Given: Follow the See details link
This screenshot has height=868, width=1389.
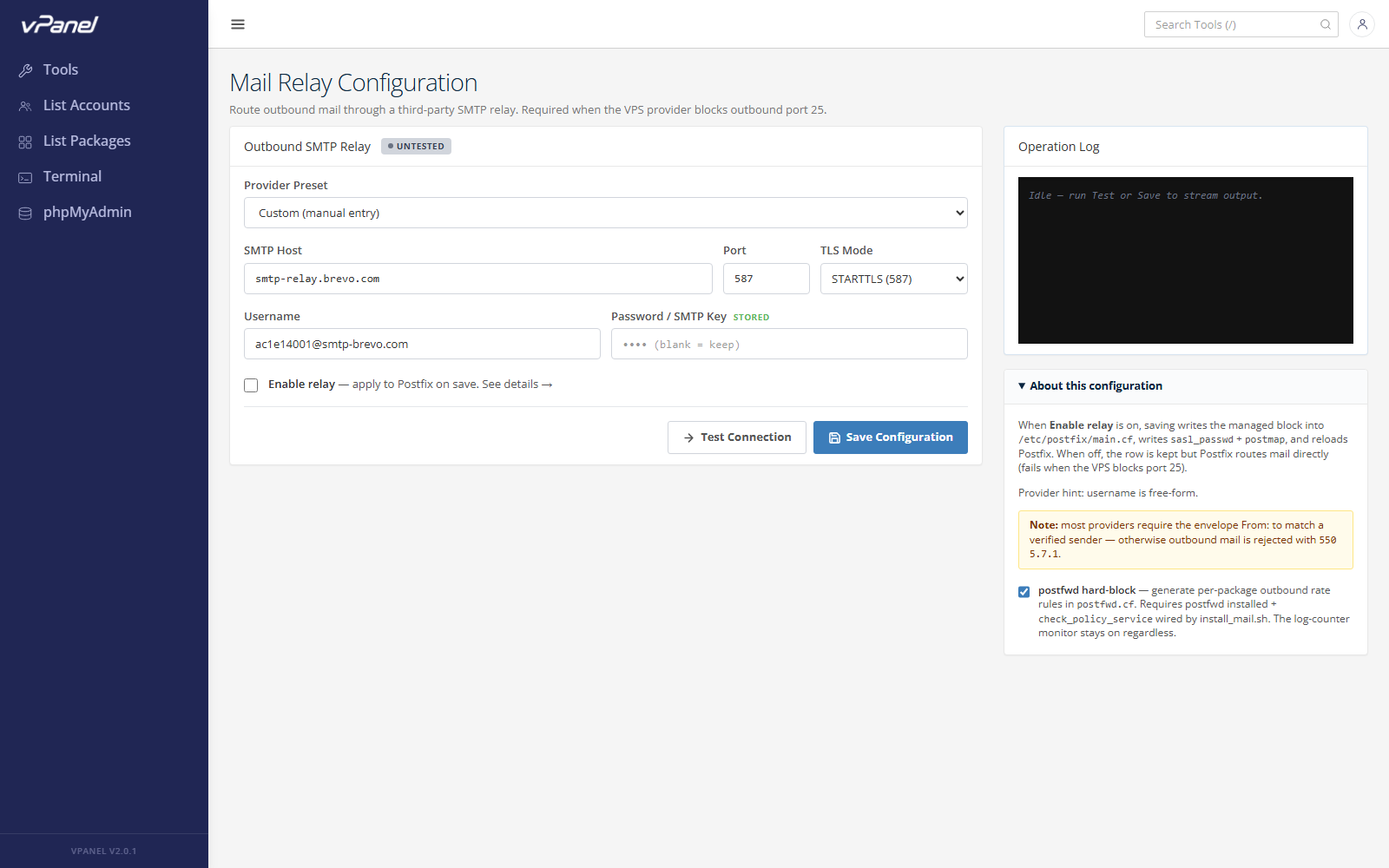Looking at the screenshot, I should tap(517, 385).
